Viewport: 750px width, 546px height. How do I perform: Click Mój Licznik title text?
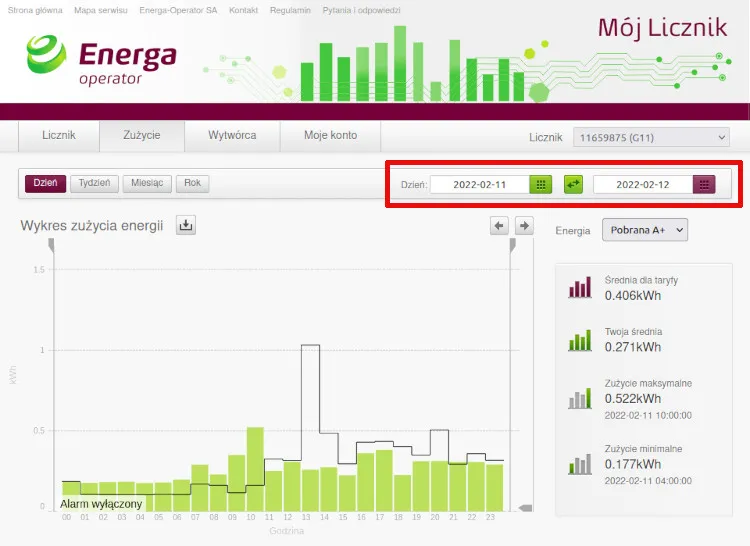tap(662, 28)
